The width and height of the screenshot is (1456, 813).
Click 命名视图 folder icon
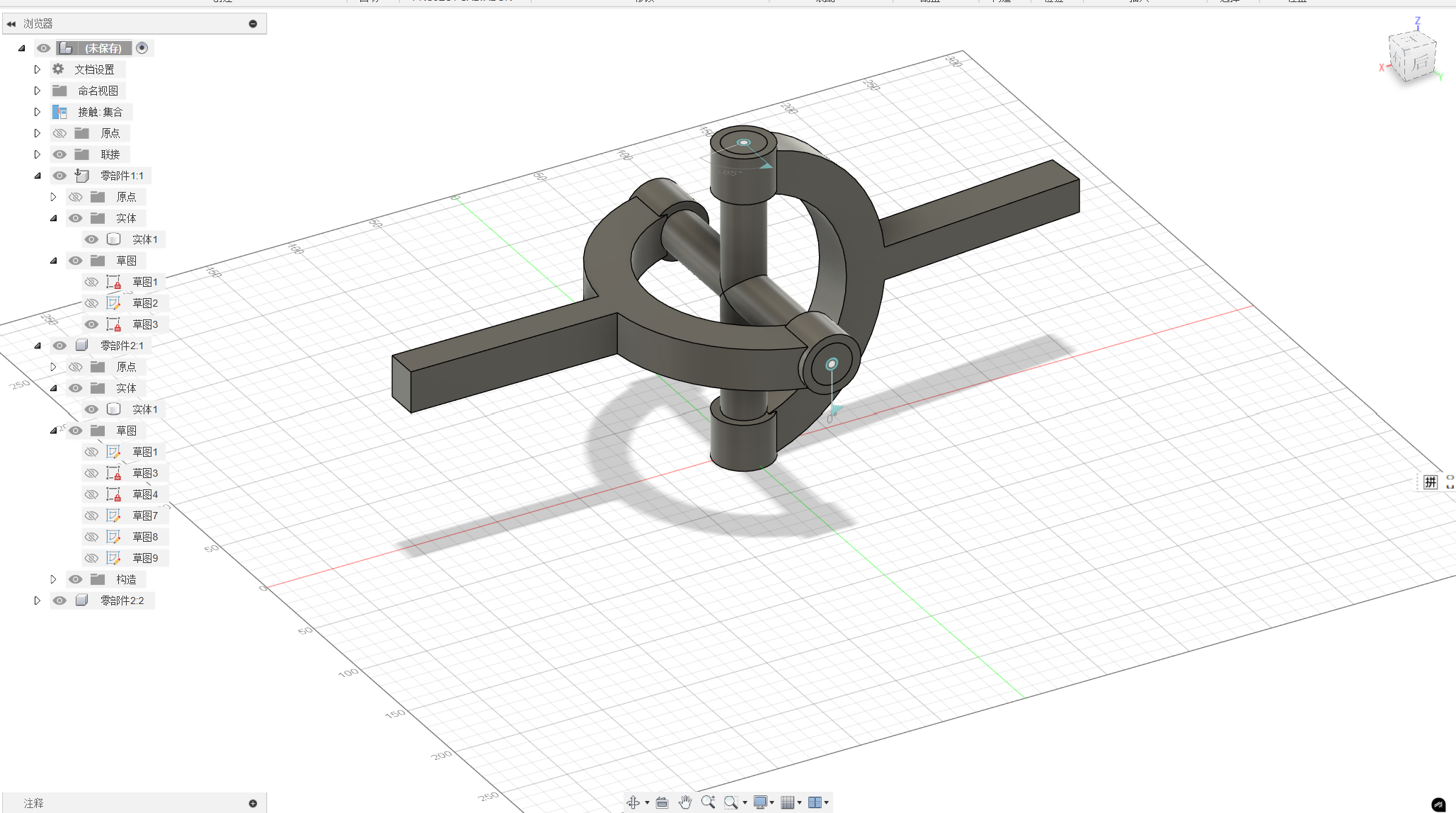[59, 91]
